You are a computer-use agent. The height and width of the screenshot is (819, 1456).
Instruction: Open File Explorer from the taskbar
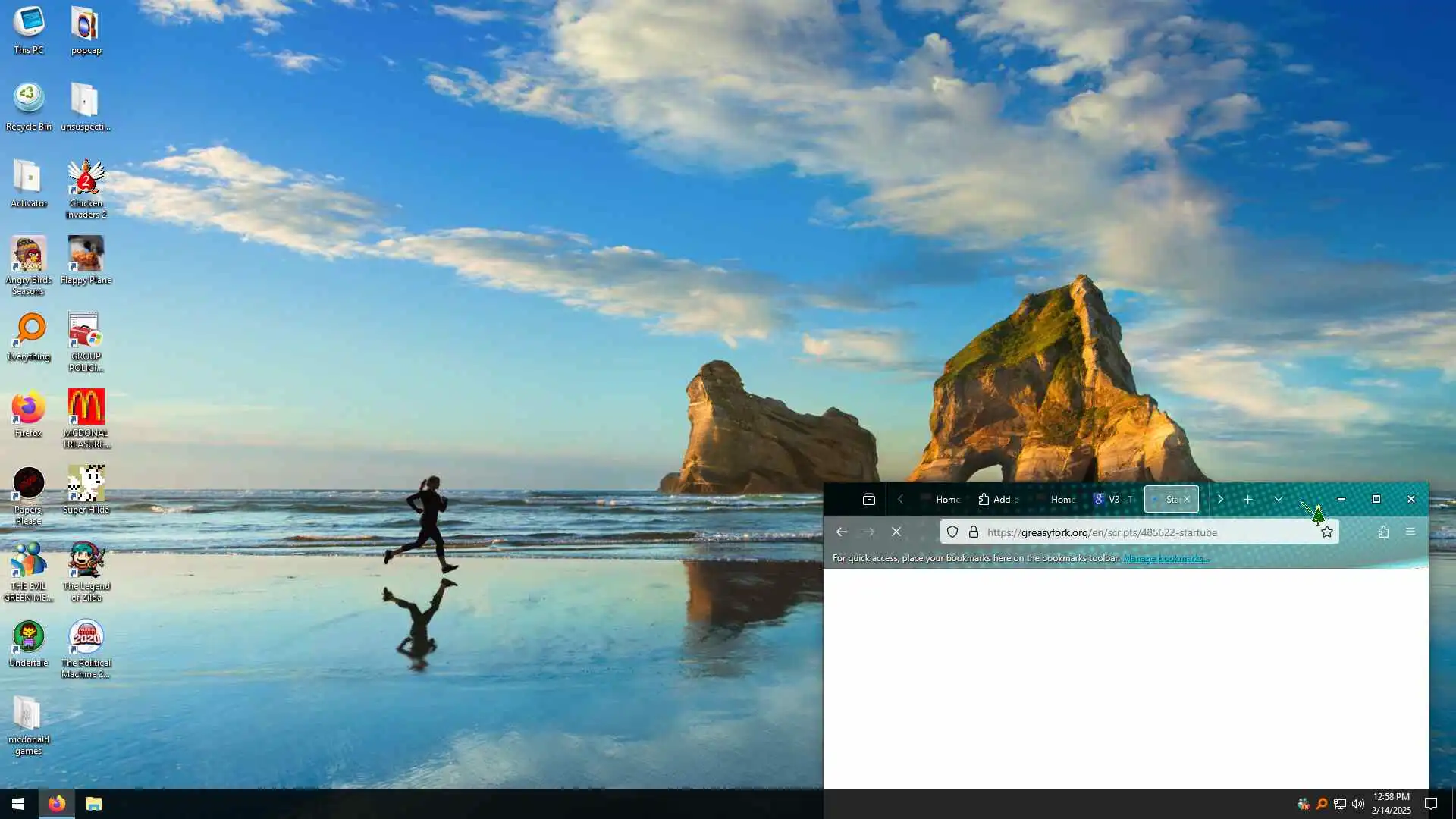93,804
